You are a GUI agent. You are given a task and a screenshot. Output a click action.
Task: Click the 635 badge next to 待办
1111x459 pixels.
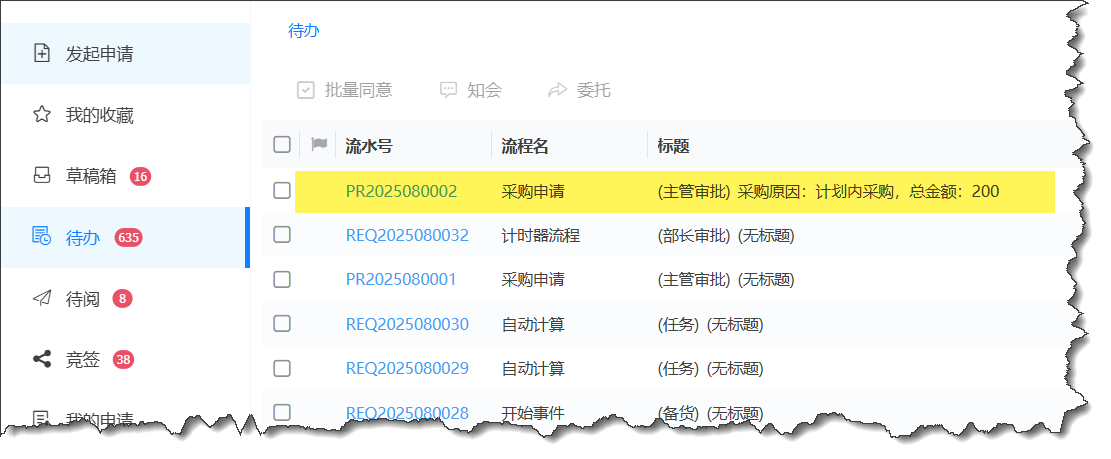coord(129,237)
